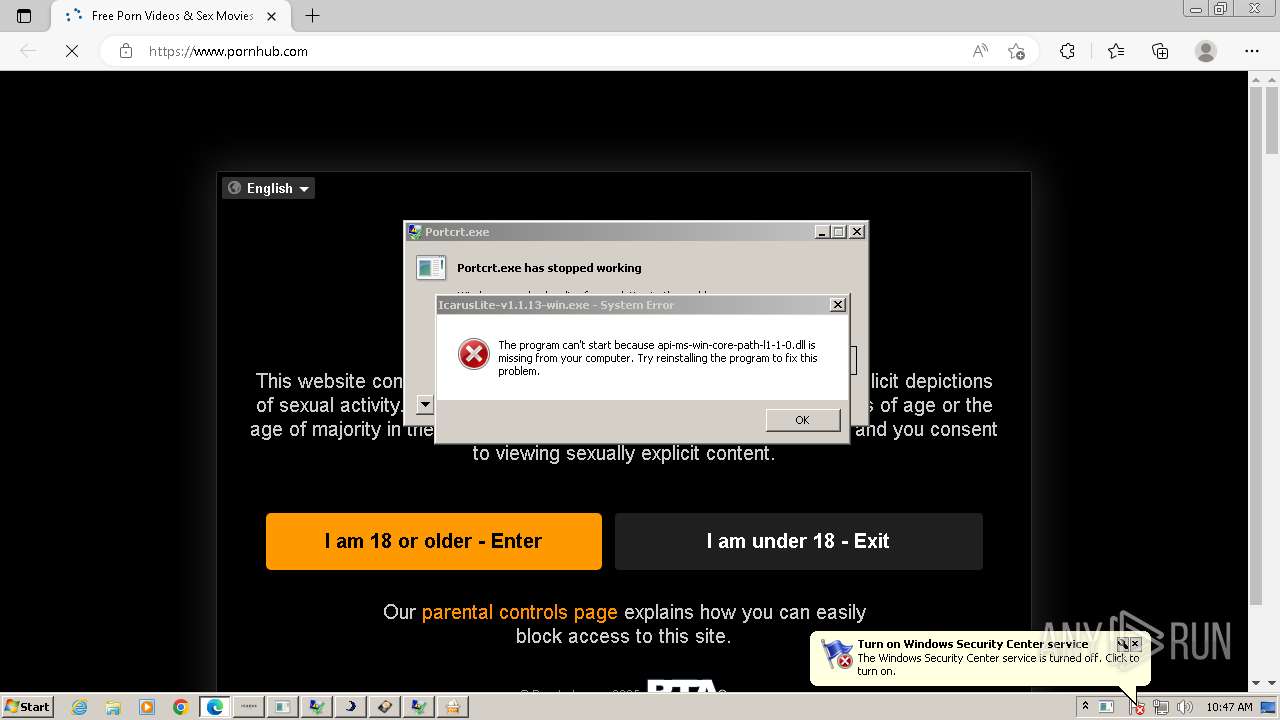Open the volume speaker tray icon

(x=1185, y=707)
